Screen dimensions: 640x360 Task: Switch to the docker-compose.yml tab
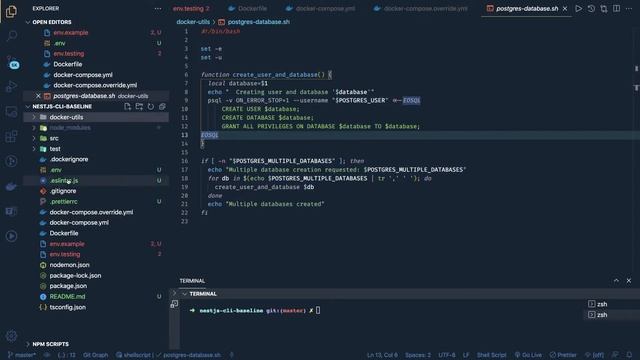320,9
